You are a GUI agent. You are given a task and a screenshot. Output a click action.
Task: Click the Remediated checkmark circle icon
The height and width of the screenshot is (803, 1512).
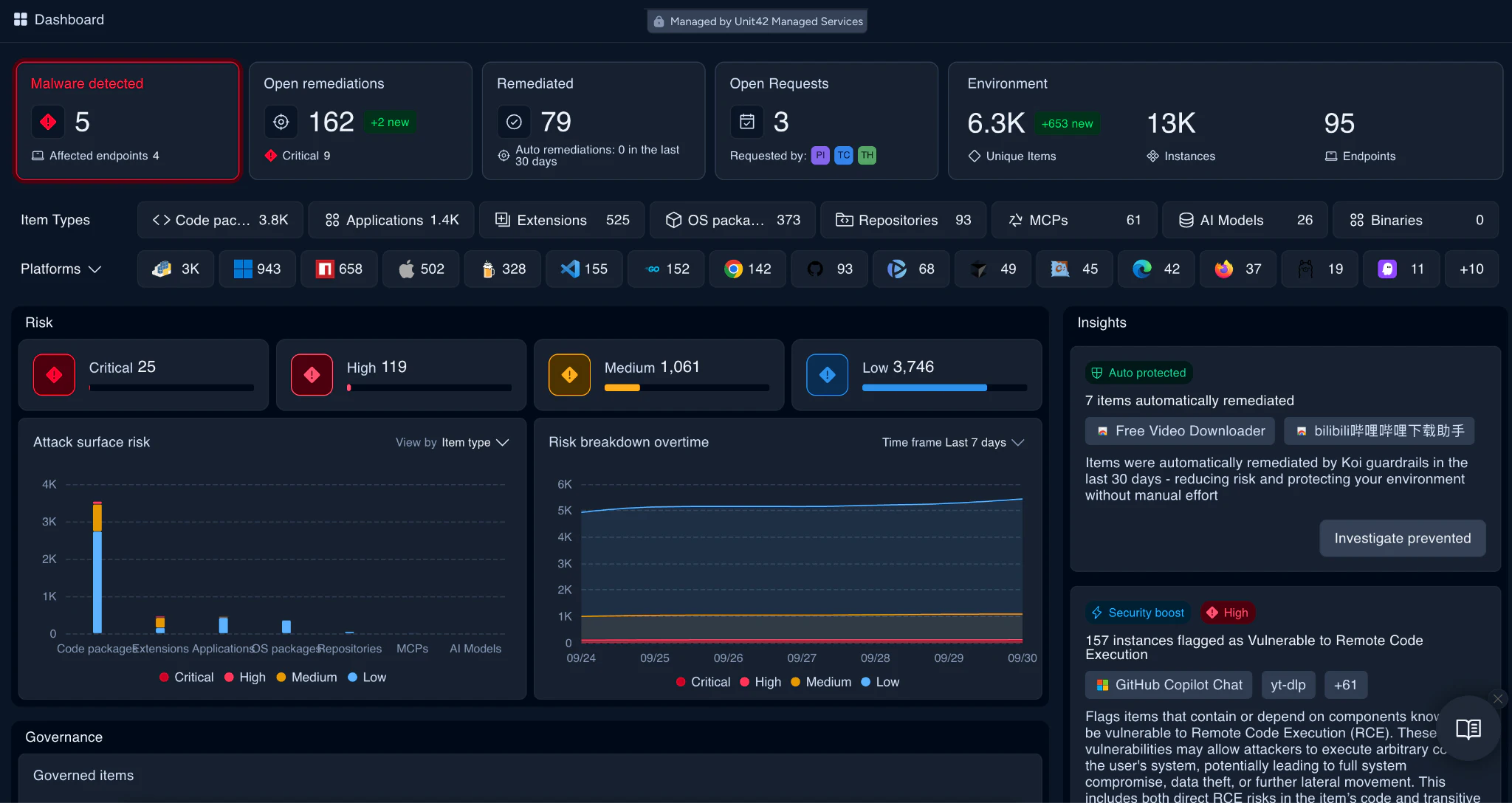tap(514, 122)
